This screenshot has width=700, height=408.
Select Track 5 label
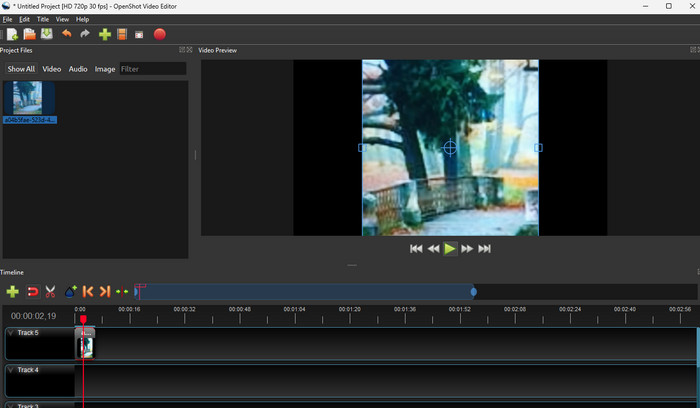(28, 333)
